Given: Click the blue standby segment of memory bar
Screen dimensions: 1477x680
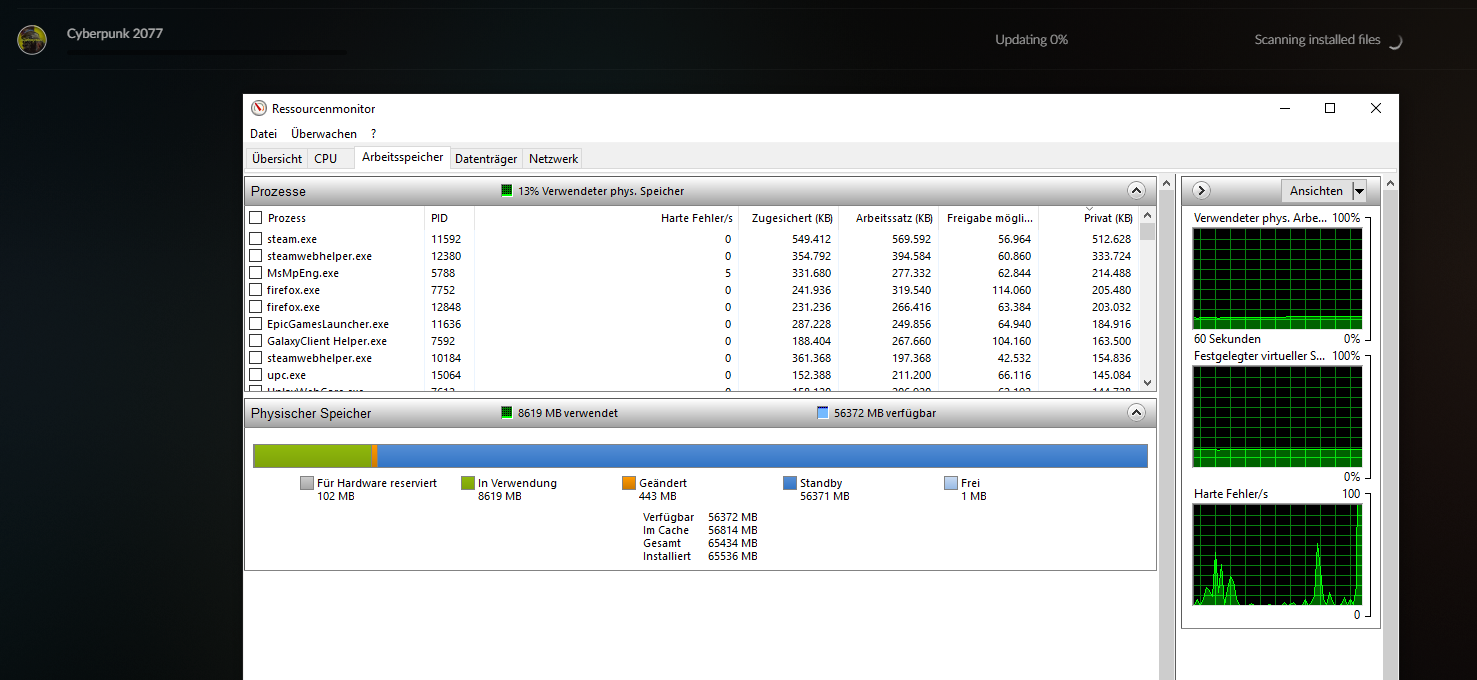Looking at the screenshot, I should 762,456.
